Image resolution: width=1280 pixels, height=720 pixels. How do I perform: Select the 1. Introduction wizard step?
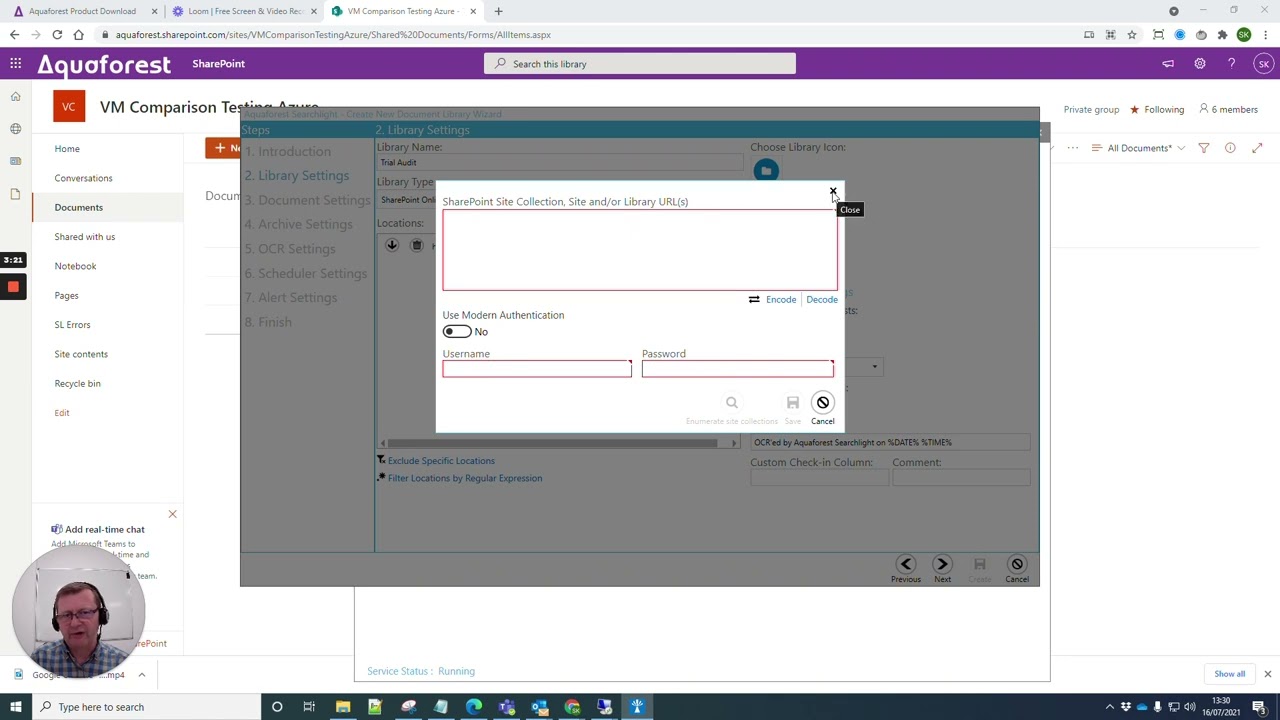(288, 151)
